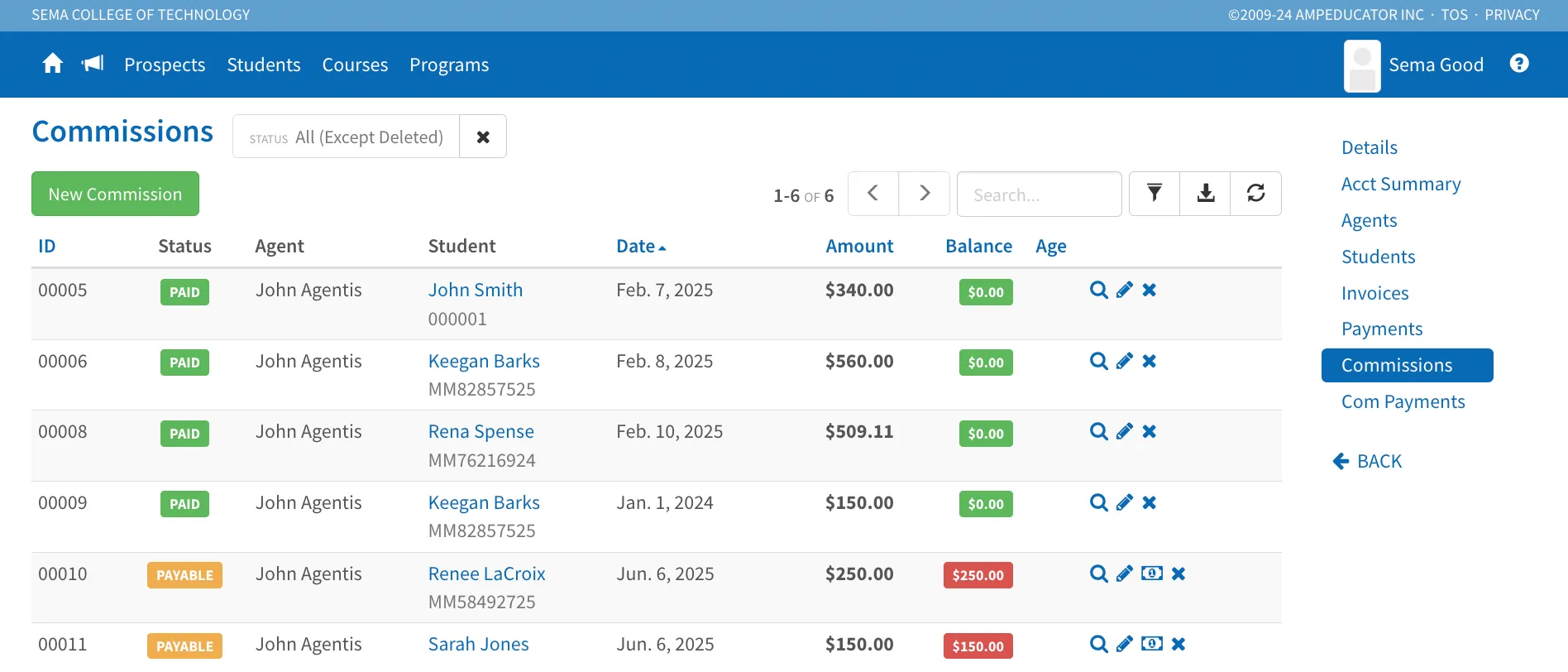Open student John Smith link
1568x672 pixels.
476,290
